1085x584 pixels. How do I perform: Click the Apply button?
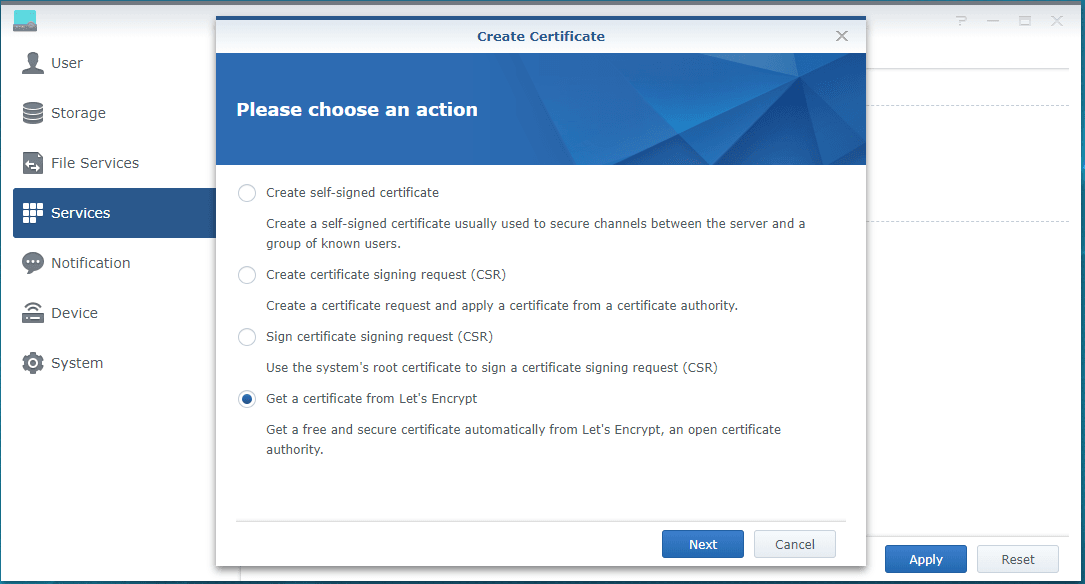pyautogui.click(x=925, y=559)
